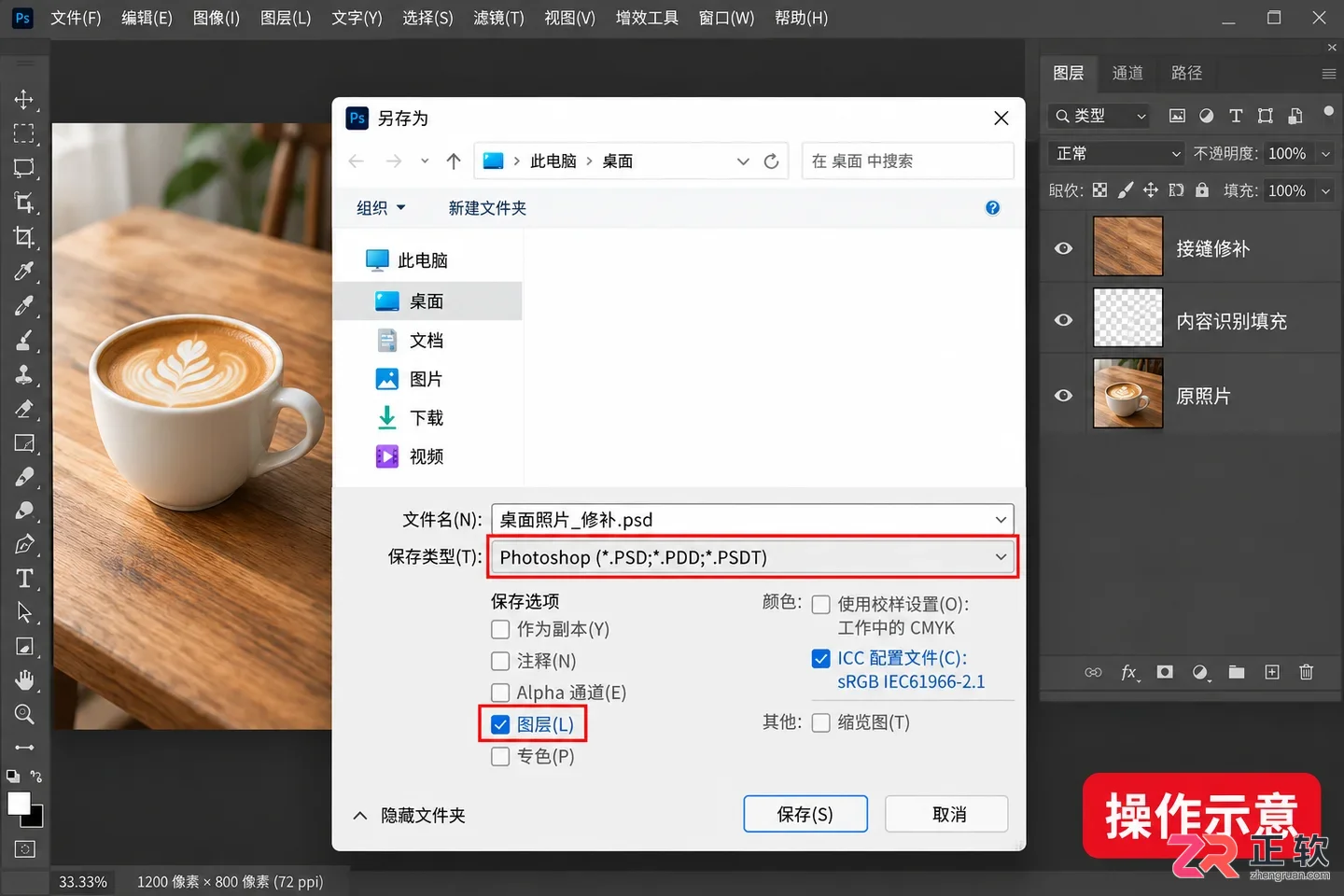This screenshot has height=896, width=1344.
Task: Select the Clone Stamp tool
Action: (x=24, y=374)
